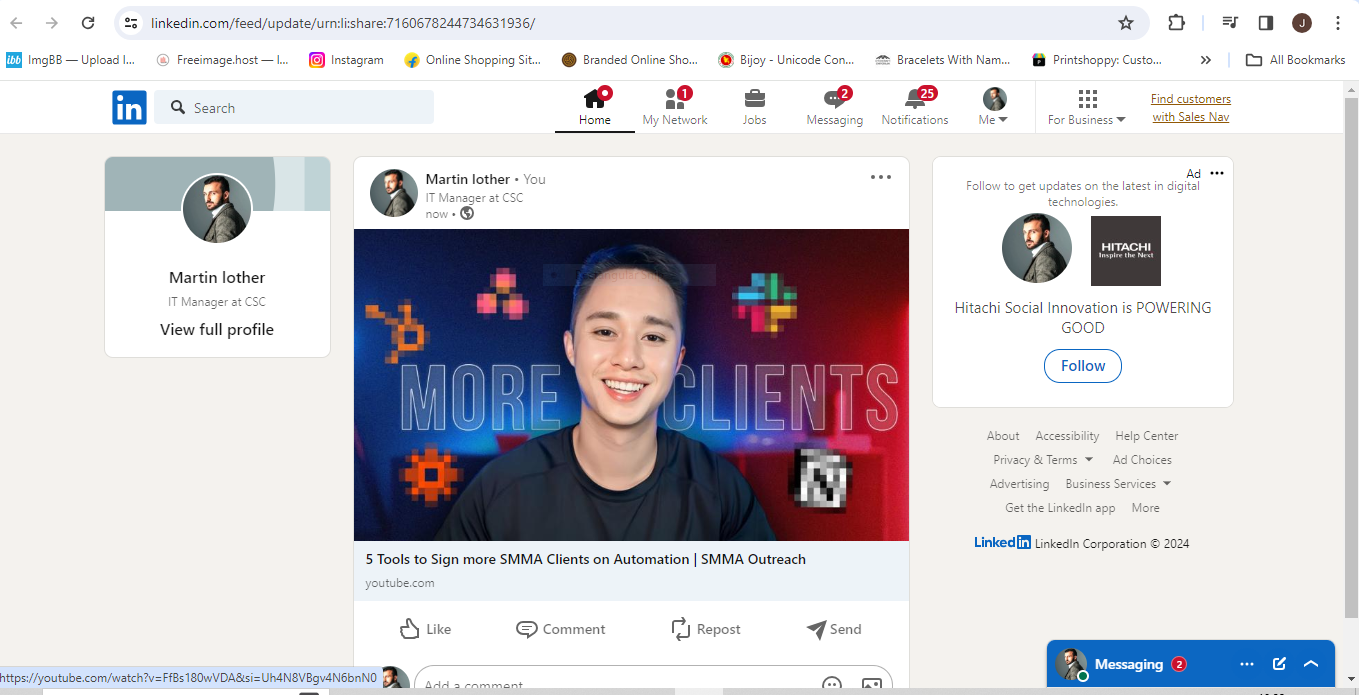Open the post three-dot options menu
Image resolution: width=1359 pixels, height=695 pixels.
pos(880,177)
